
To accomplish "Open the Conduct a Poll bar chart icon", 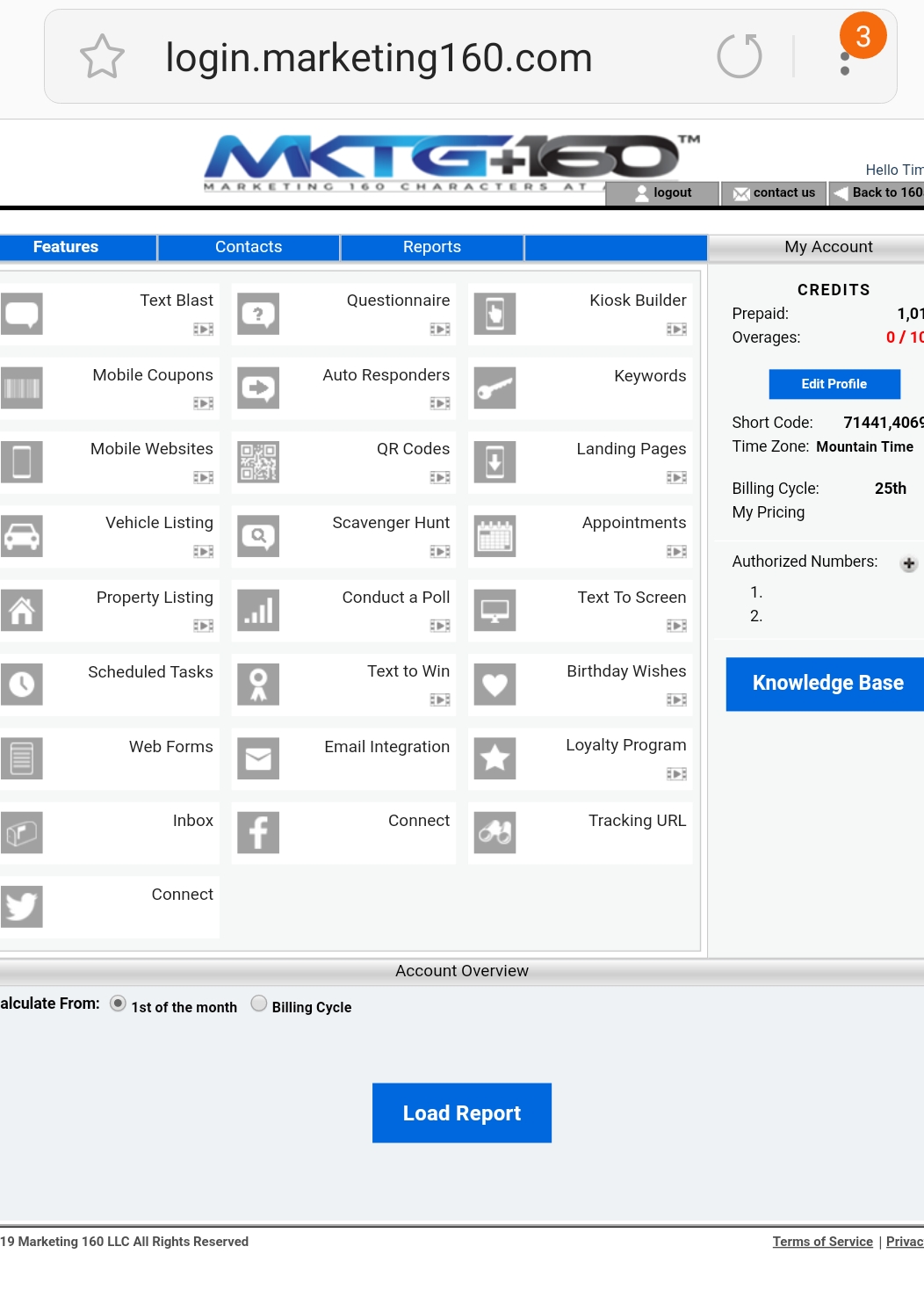I will [258, 610].
